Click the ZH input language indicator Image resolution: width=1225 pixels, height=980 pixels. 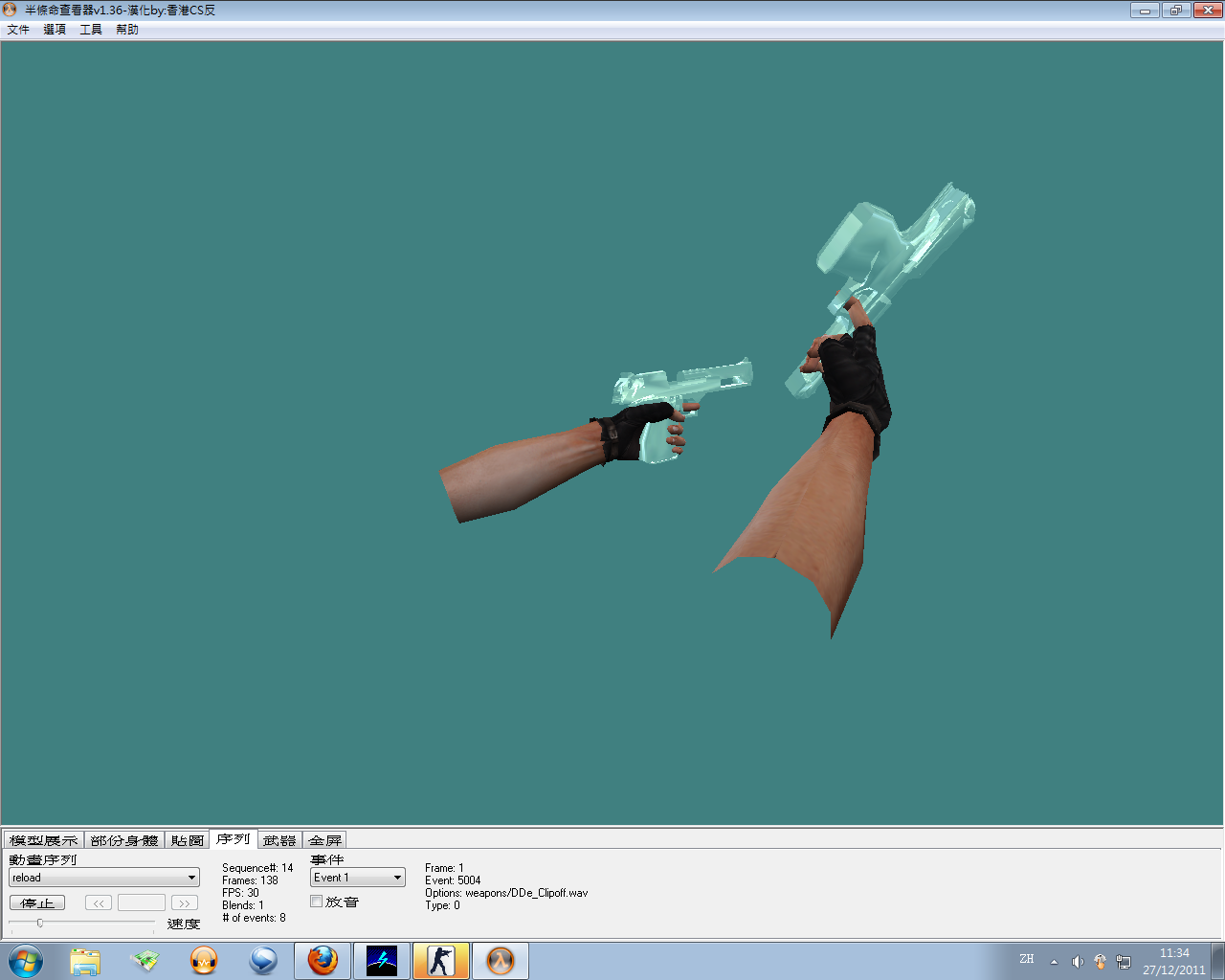(x=1027, y=959)
